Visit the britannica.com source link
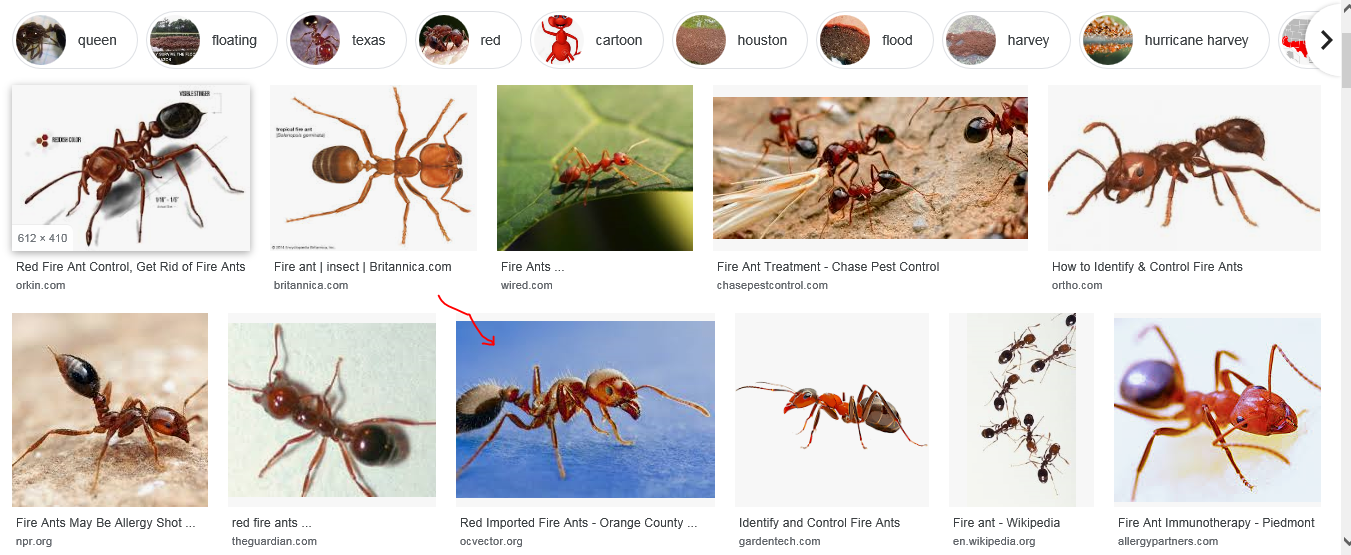 click(x=311, y=285)
